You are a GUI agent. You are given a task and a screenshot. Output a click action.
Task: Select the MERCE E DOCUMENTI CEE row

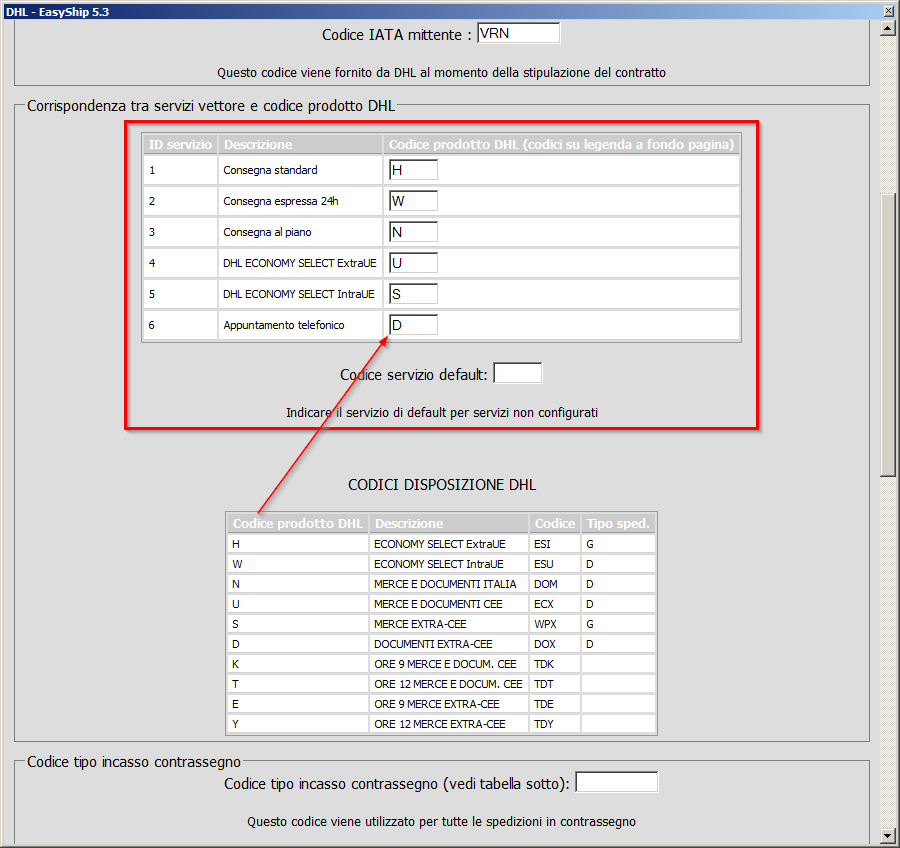tap(441, 604)
